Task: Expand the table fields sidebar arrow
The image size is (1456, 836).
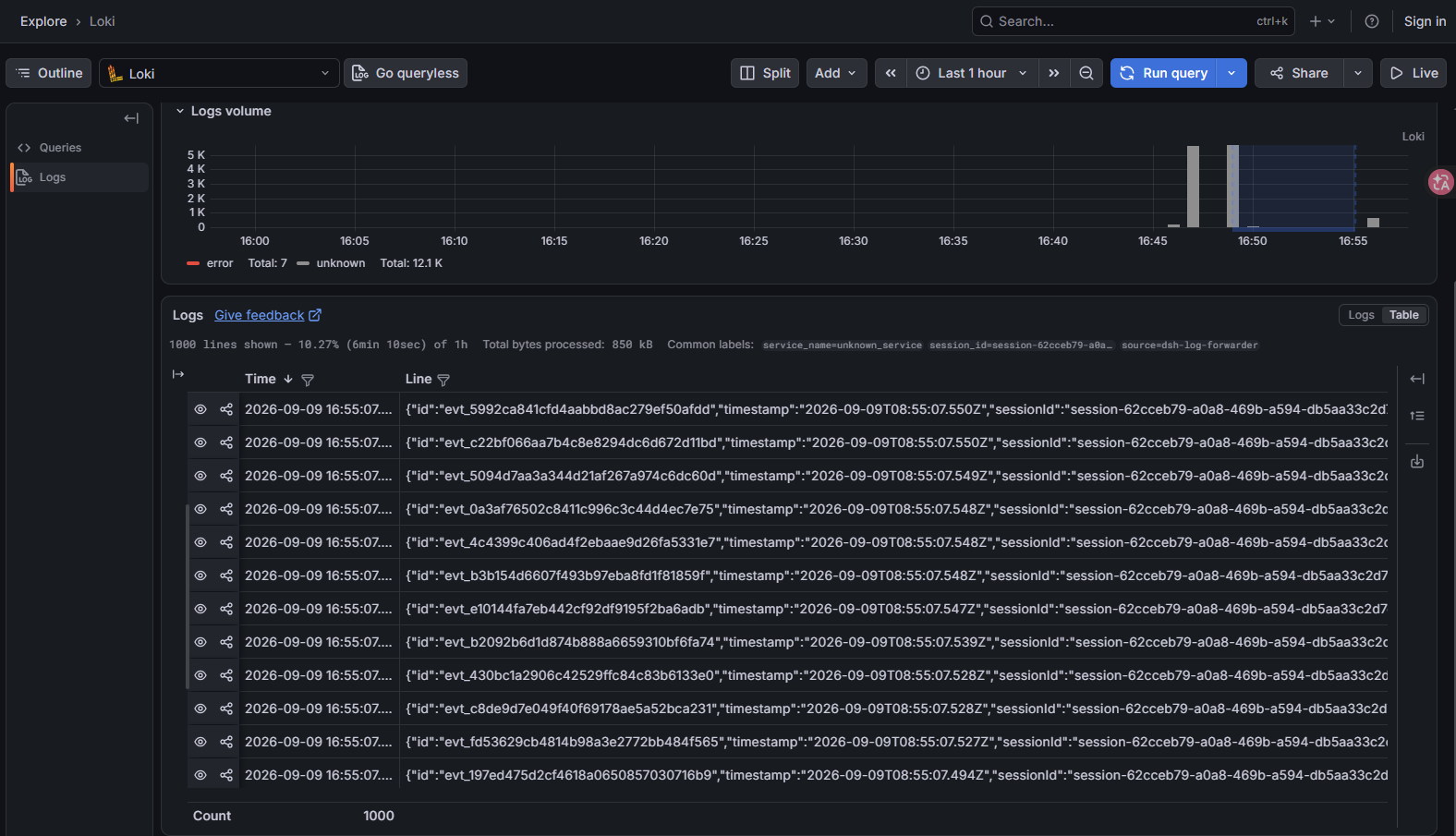Action: (x=178, y=374)
